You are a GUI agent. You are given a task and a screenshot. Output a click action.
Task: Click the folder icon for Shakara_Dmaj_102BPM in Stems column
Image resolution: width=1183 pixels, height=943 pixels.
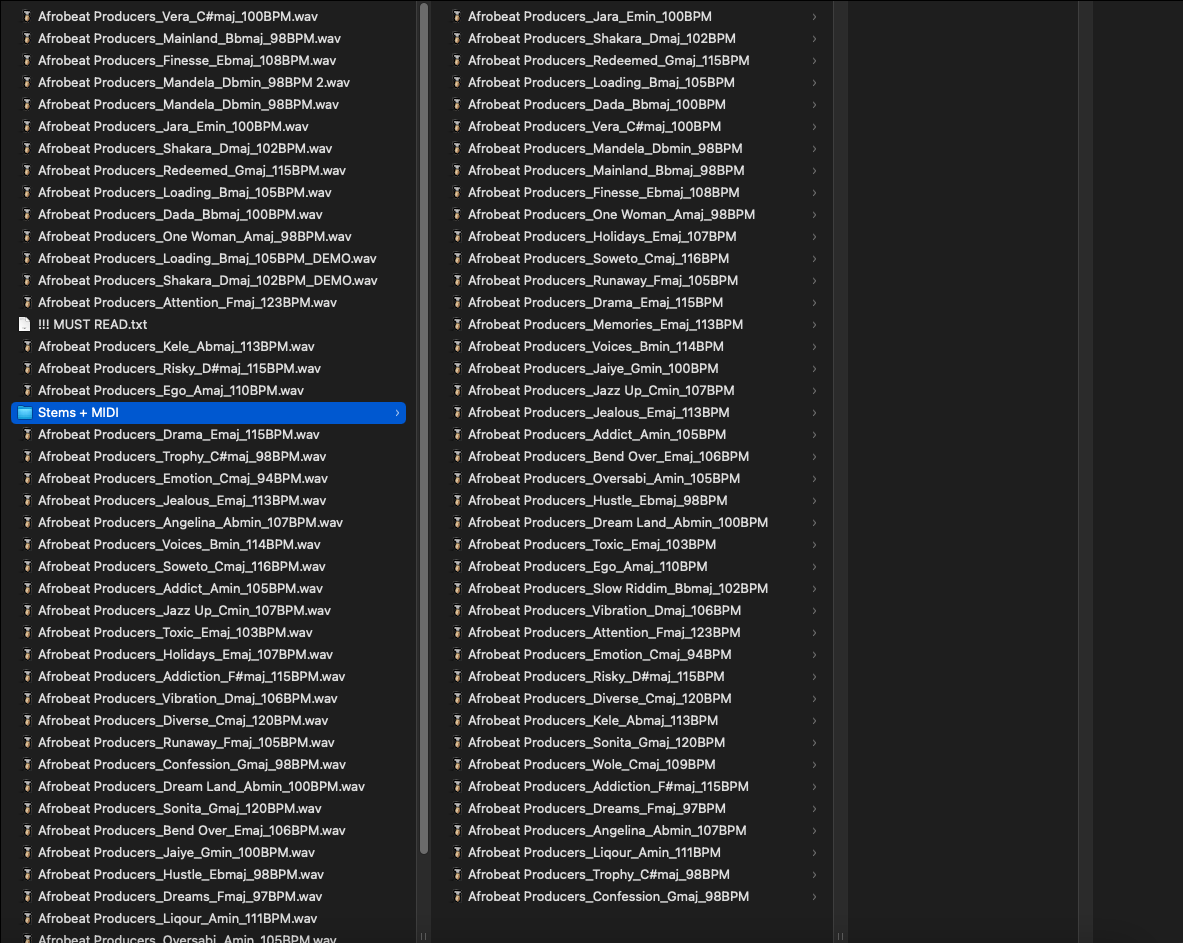[x=456, y=38]
